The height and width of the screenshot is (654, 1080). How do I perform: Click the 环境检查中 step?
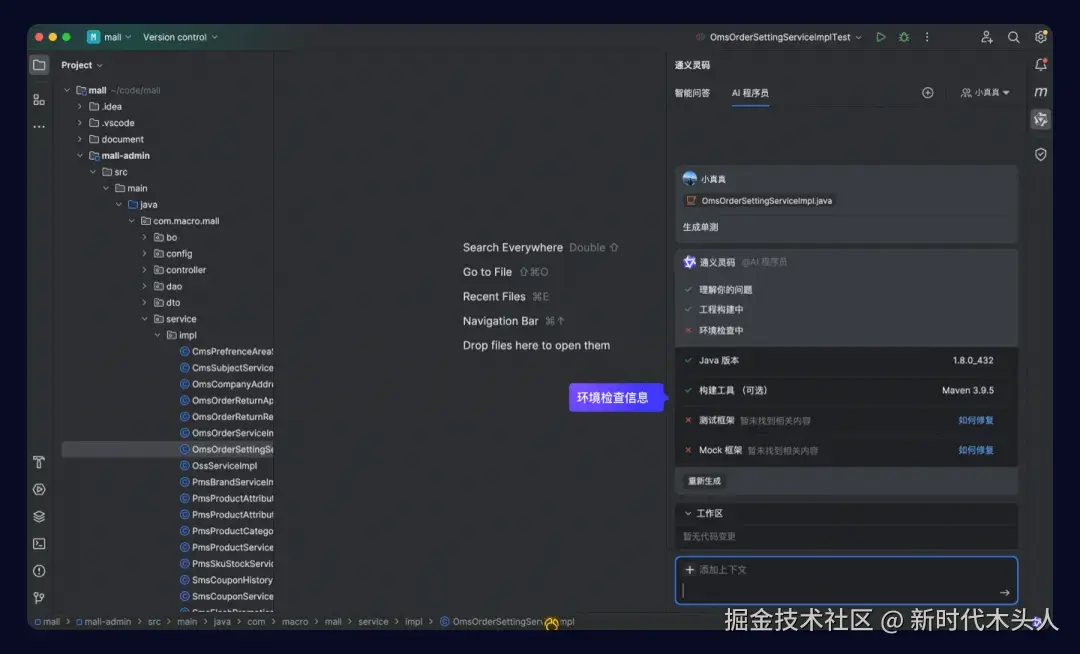(721, 330)
